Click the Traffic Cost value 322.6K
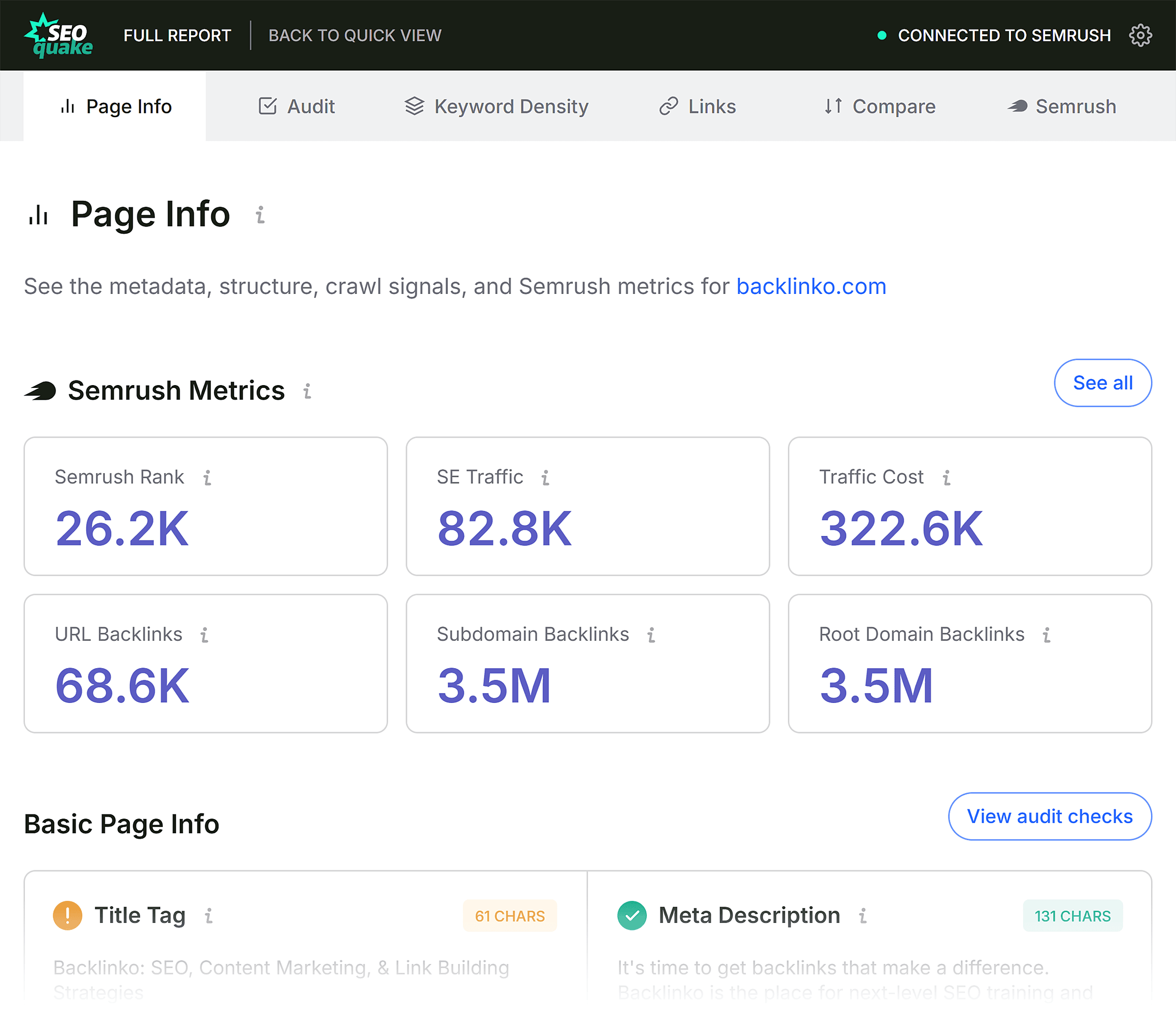Viewport: 1176px width, 1017px height. 901,529
